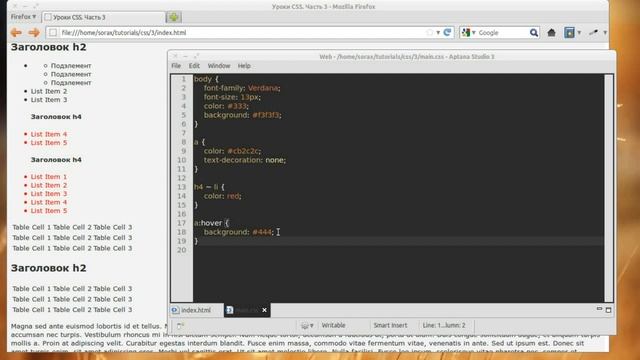Screen dimensions: 640x360
Task: Click the line/column indicator in status bar
Action: click(x=444, y=325)
